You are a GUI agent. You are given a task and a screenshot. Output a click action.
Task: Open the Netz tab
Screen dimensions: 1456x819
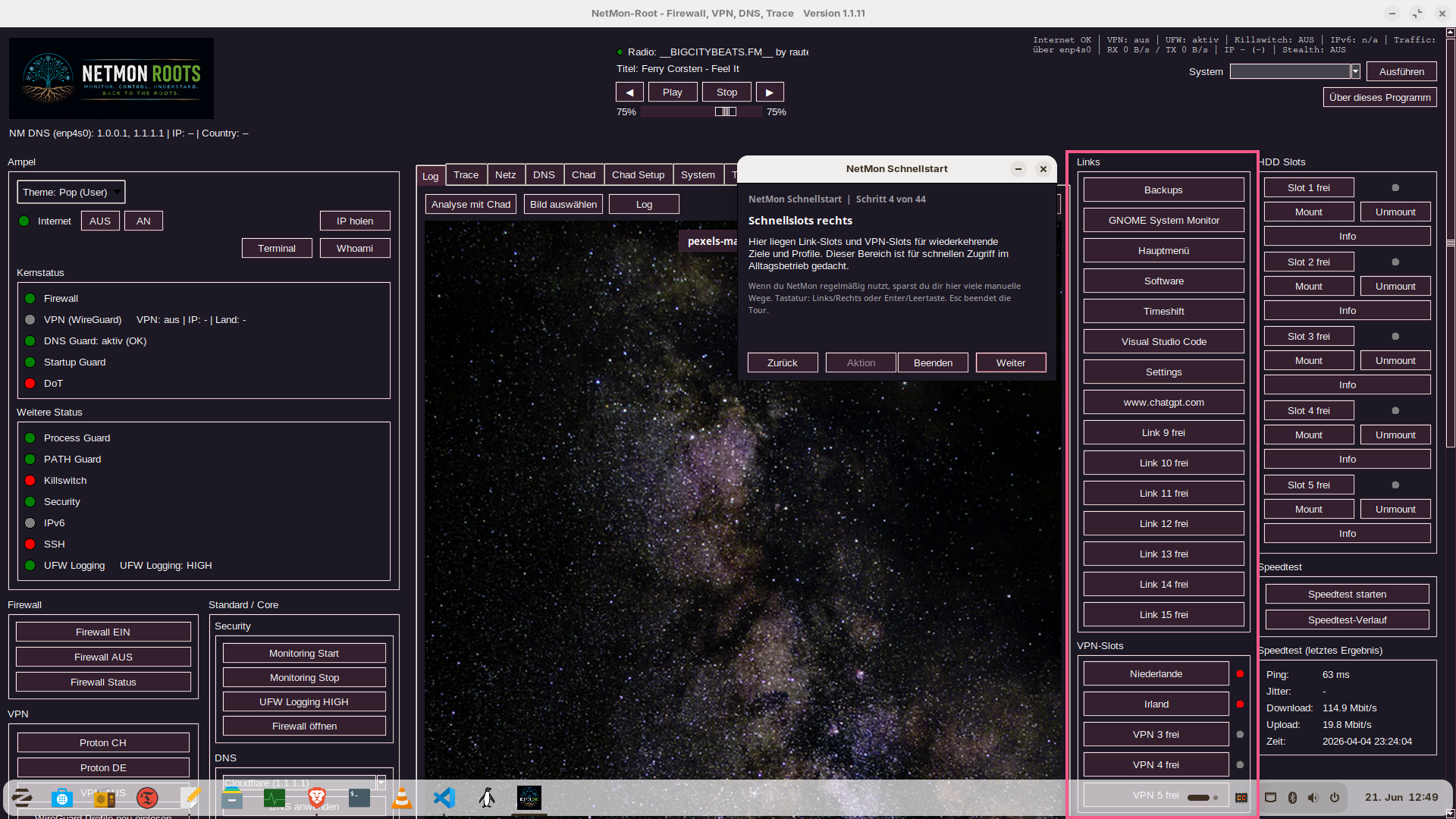(506, 175)
